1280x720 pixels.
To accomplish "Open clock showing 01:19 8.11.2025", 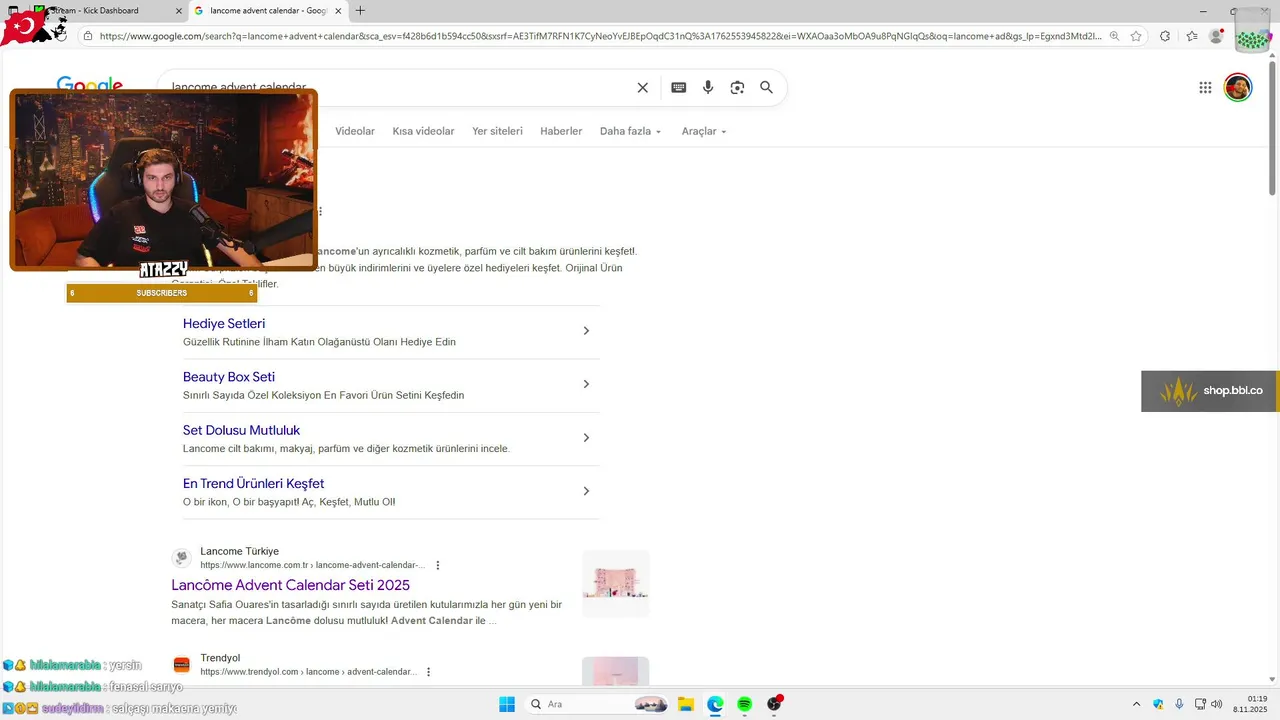I will point(1249,704).
